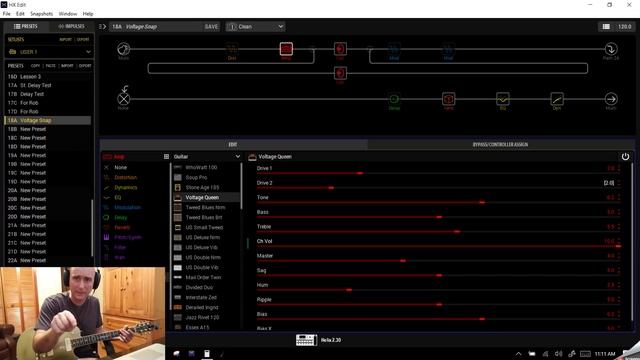
Task: Switch to the Edit tab
Action: tap(233, 144)
